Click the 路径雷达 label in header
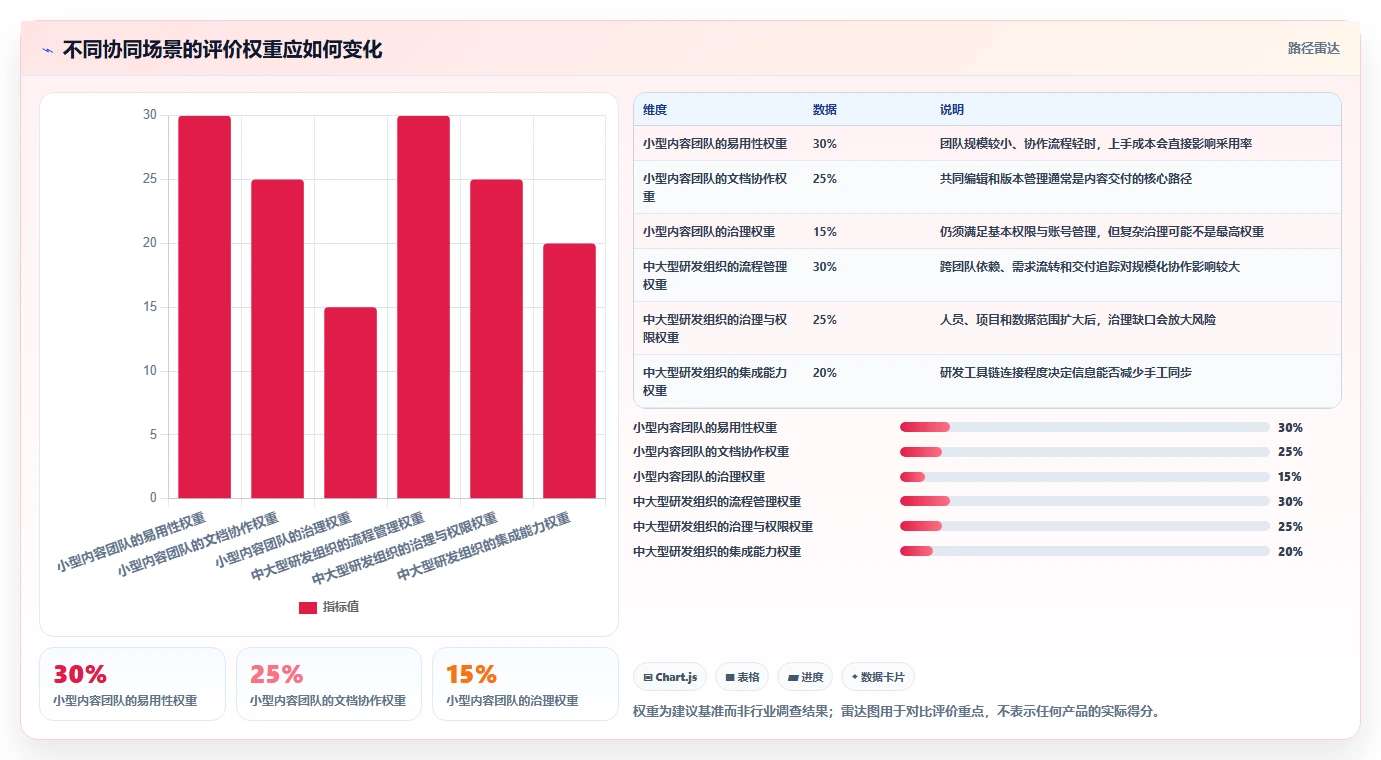Image resolution: width=1381 pixels, height=760 pixels. (x=1313, y=48)
